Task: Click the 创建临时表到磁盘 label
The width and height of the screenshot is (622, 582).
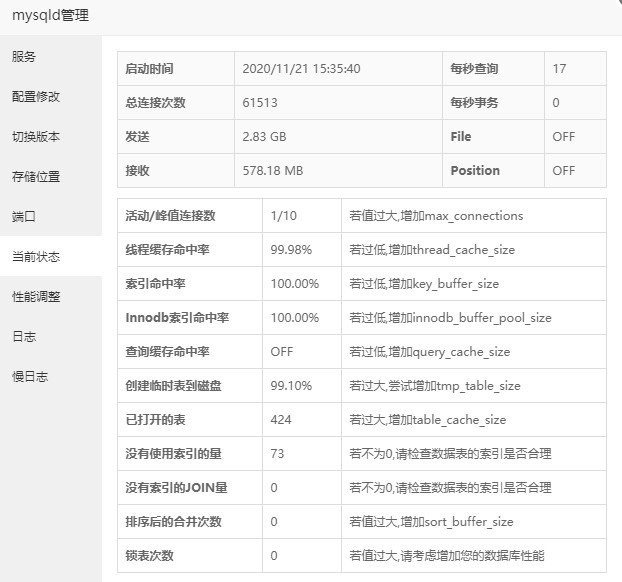Action: tap(173, 386)
